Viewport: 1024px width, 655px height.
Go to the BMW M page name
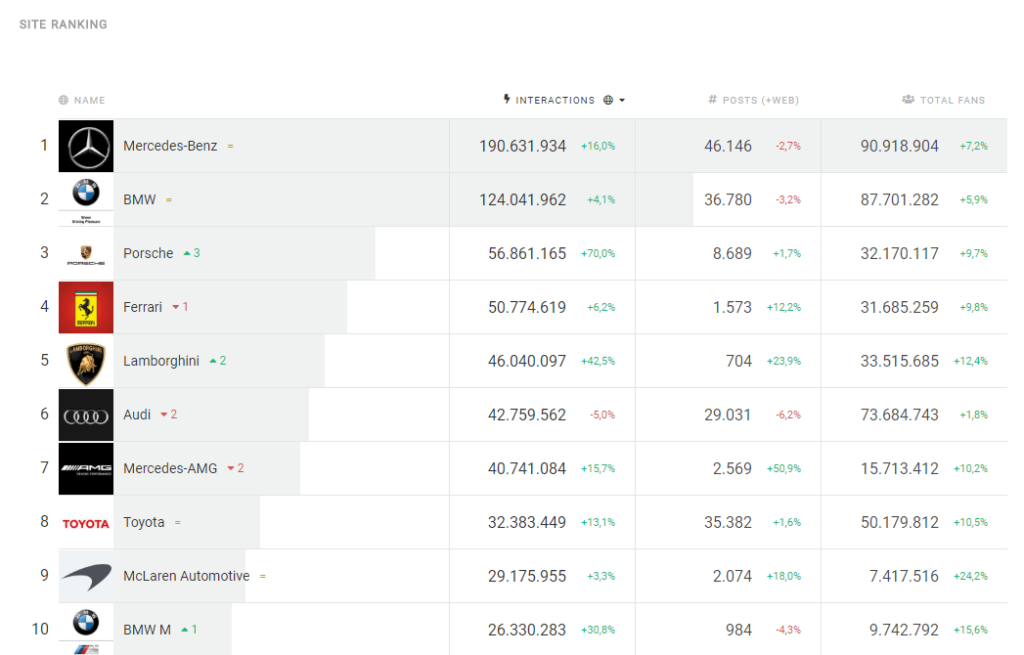coord(147,630)
